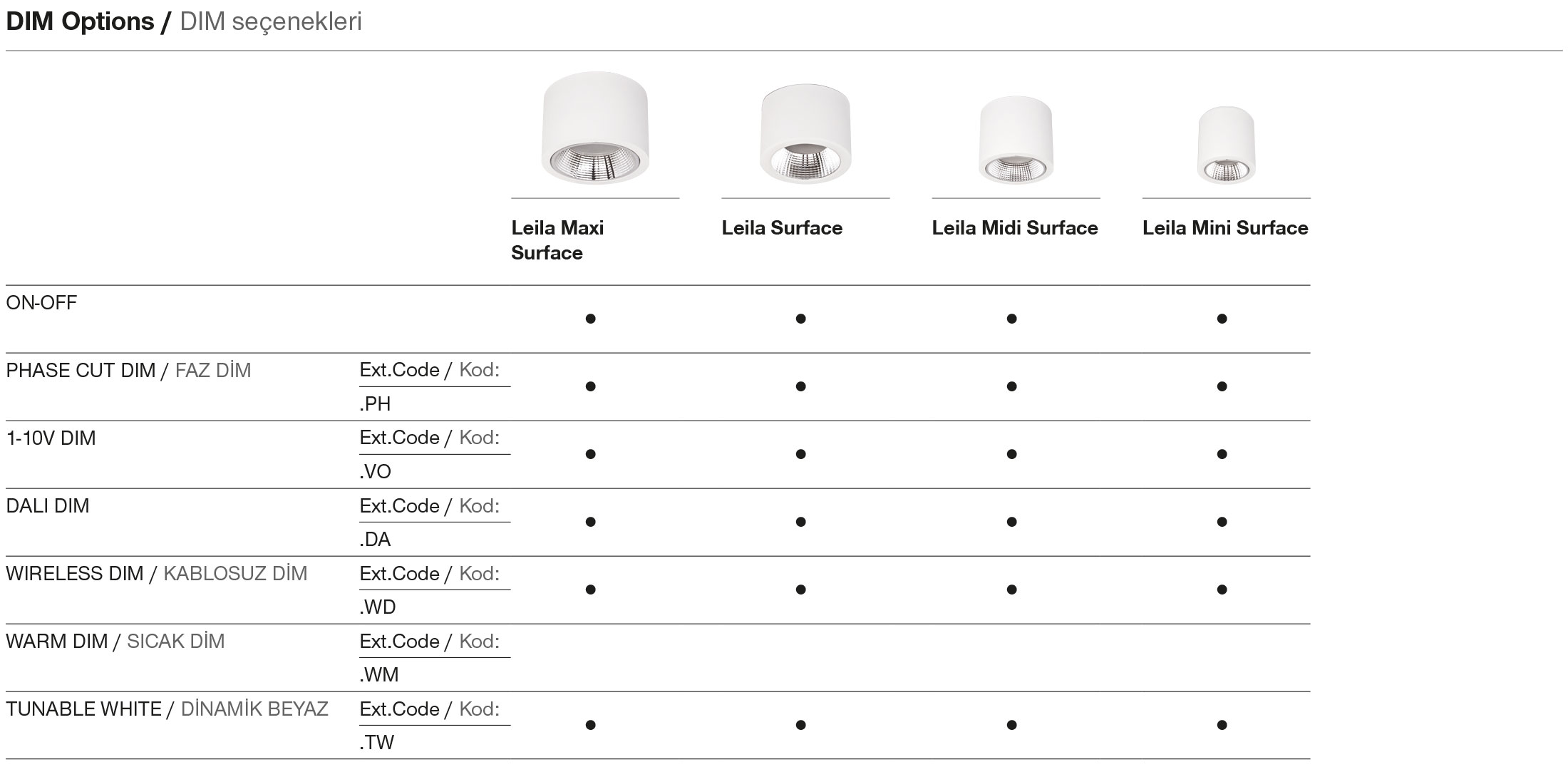Click the WIRELESS DIM dot under Leila Maxi Surface
The image size is (1568, 767).
point(590,590)
